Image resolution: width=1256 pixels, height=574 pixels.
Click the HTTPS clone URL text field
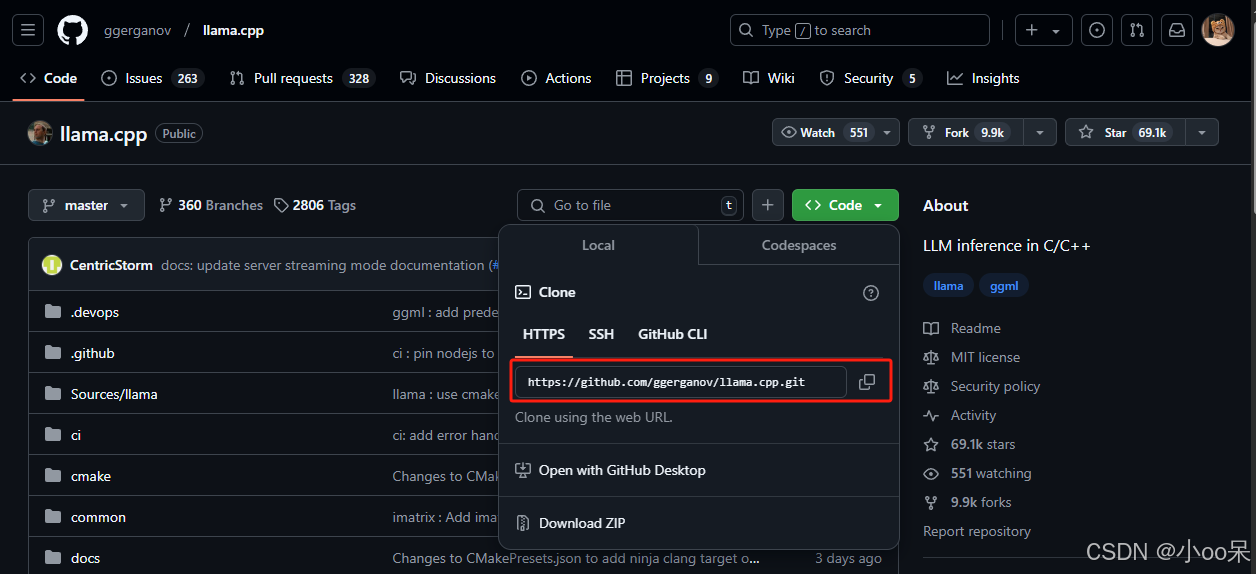(x=681, y=382)
